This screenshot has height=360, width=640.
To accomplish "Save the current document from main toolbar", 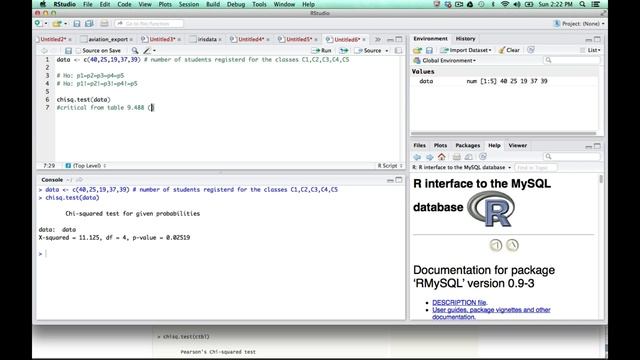I will 77,24.
